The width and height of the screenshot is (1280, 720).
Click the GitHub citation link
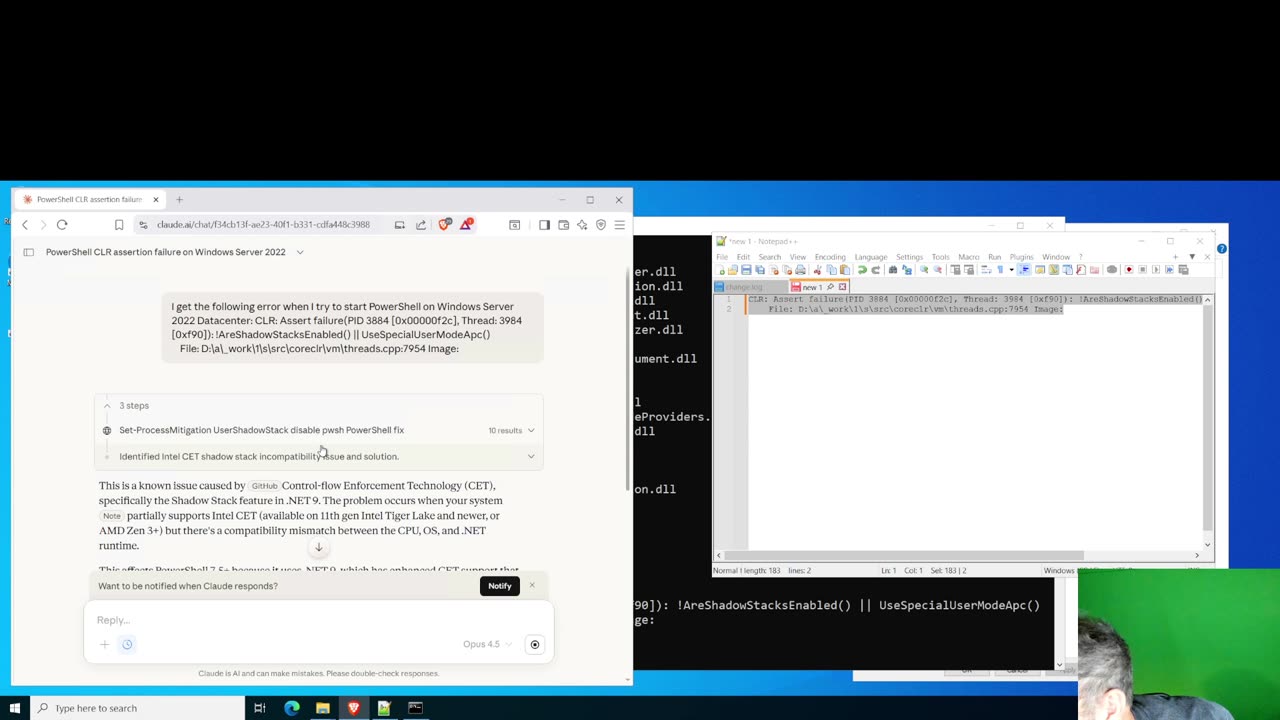point(265,486)
